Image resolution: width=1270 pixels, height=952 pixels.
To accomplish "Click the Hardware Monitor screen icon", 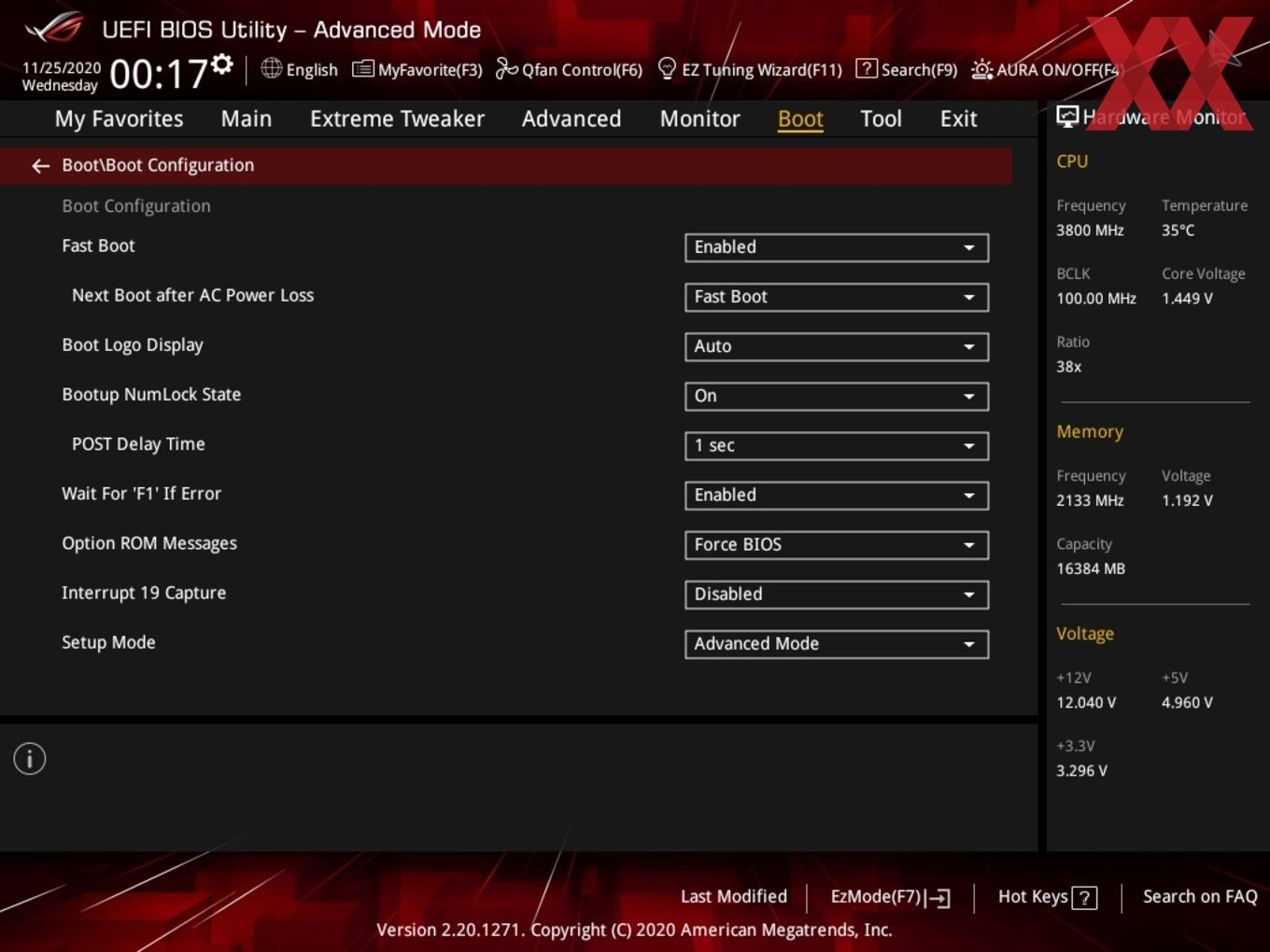I will 1067,117.
